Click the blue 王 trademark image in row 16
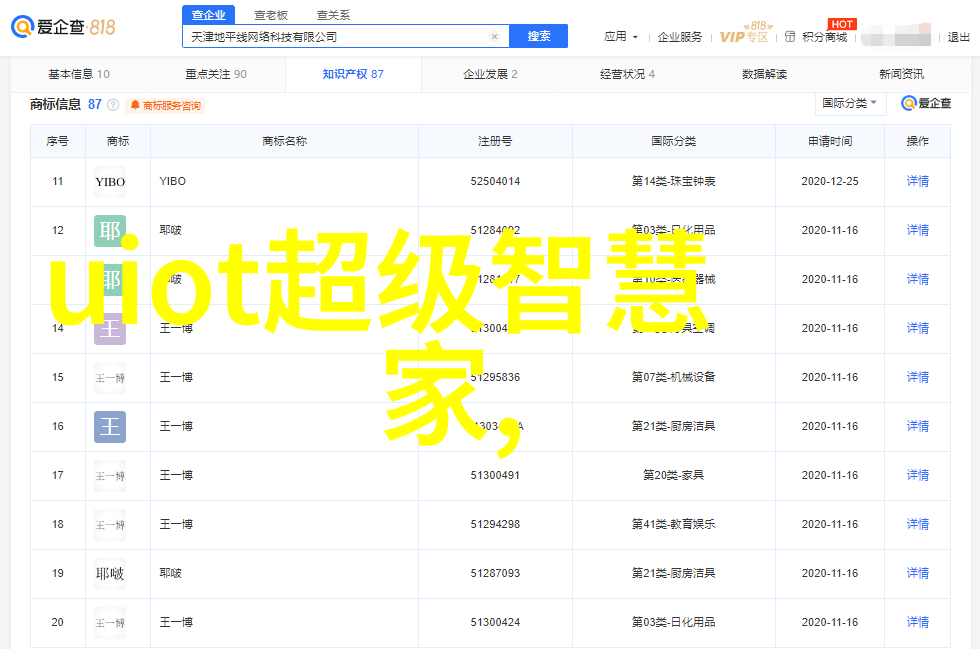The image size is (980, 649). coord(110,427)
